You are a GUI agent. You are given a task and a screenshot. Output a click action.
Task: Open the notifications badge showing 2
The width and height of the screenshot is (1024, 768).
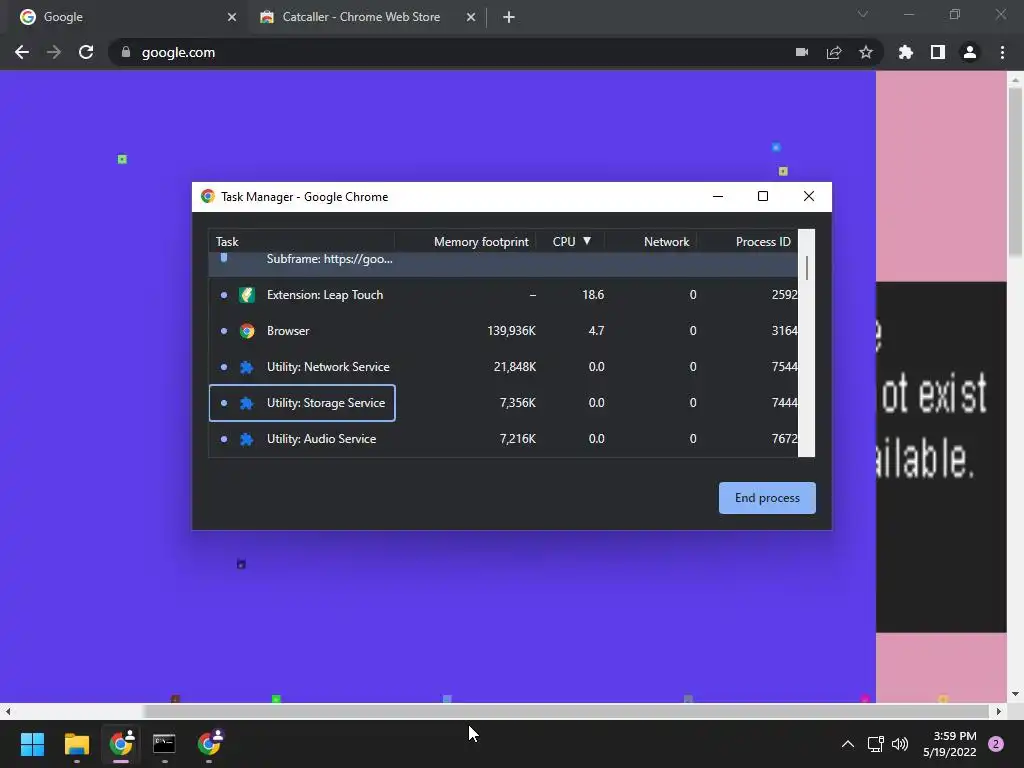click(996, 744)
